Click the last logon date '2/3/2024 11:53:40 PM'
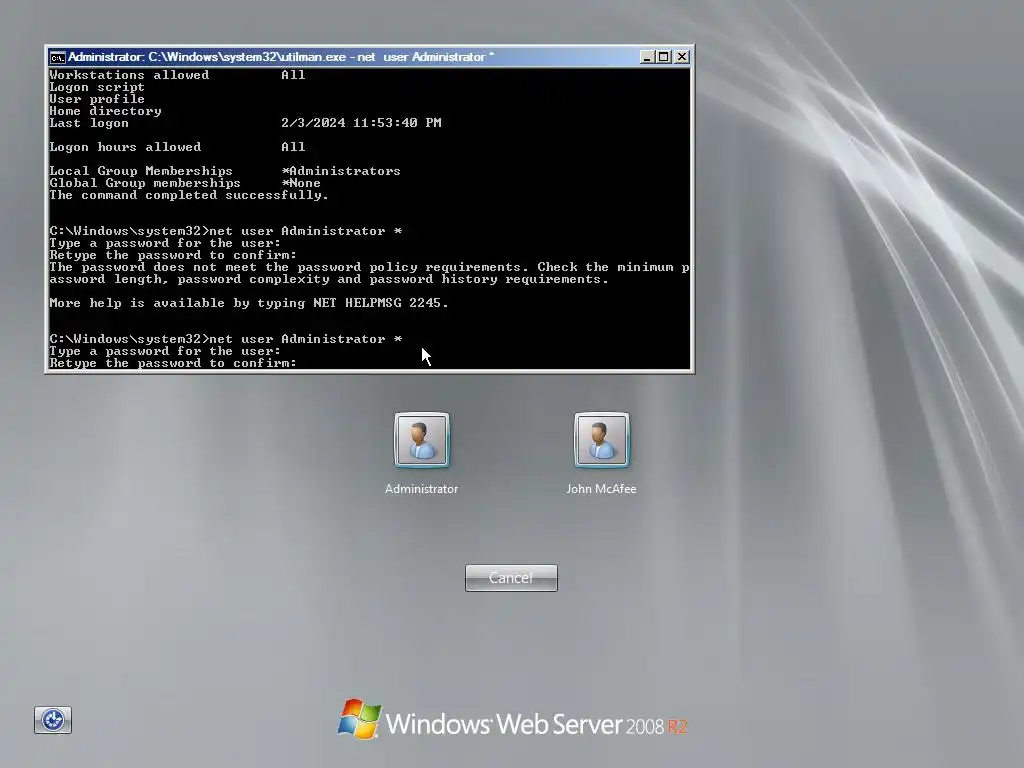The image size is (1024, 768). tap(361, 123)
